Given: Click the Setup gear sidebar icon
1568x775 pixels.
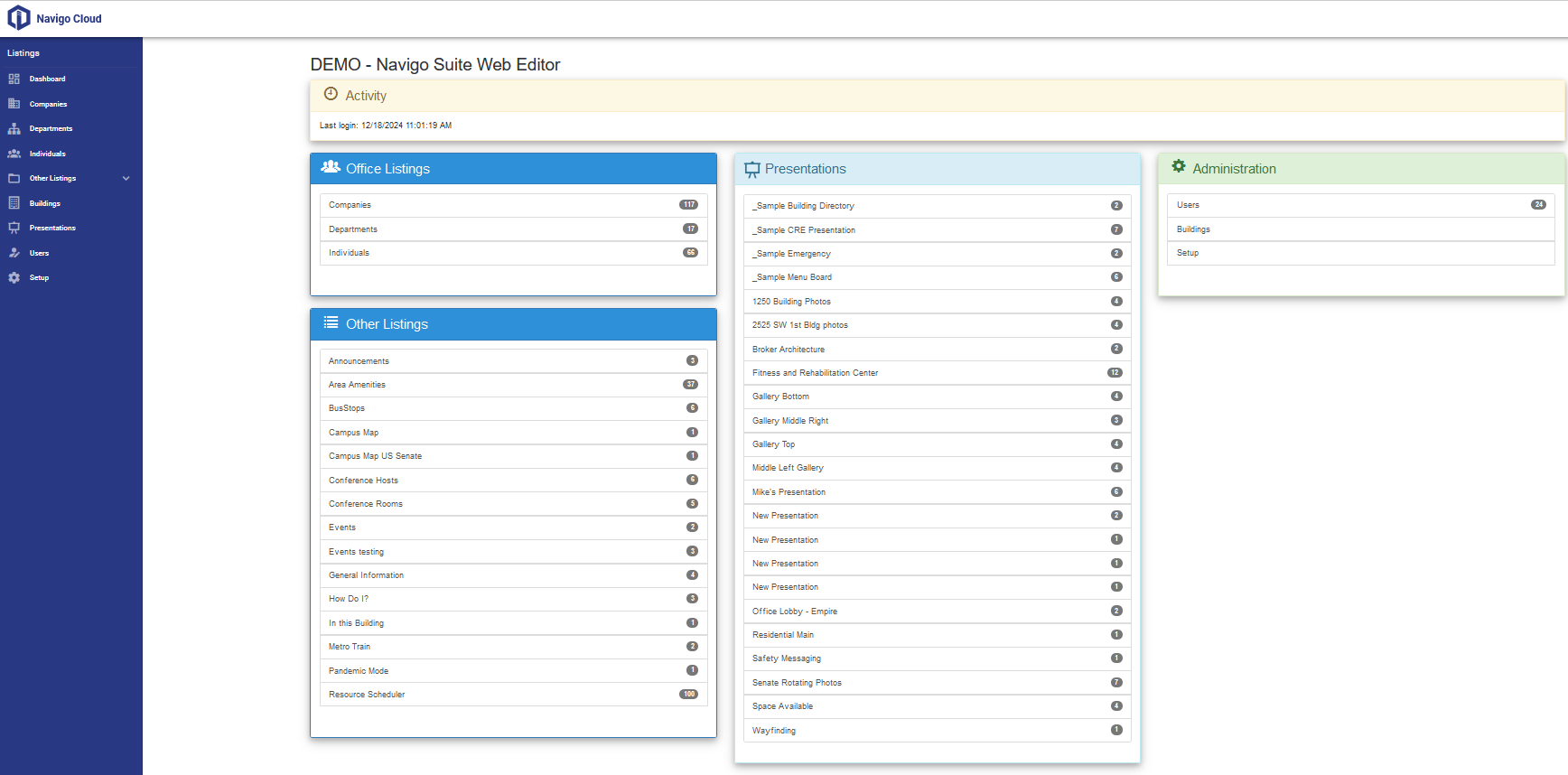Looking at the screenshot, I should pyautogui.click(x=14, y=277).
